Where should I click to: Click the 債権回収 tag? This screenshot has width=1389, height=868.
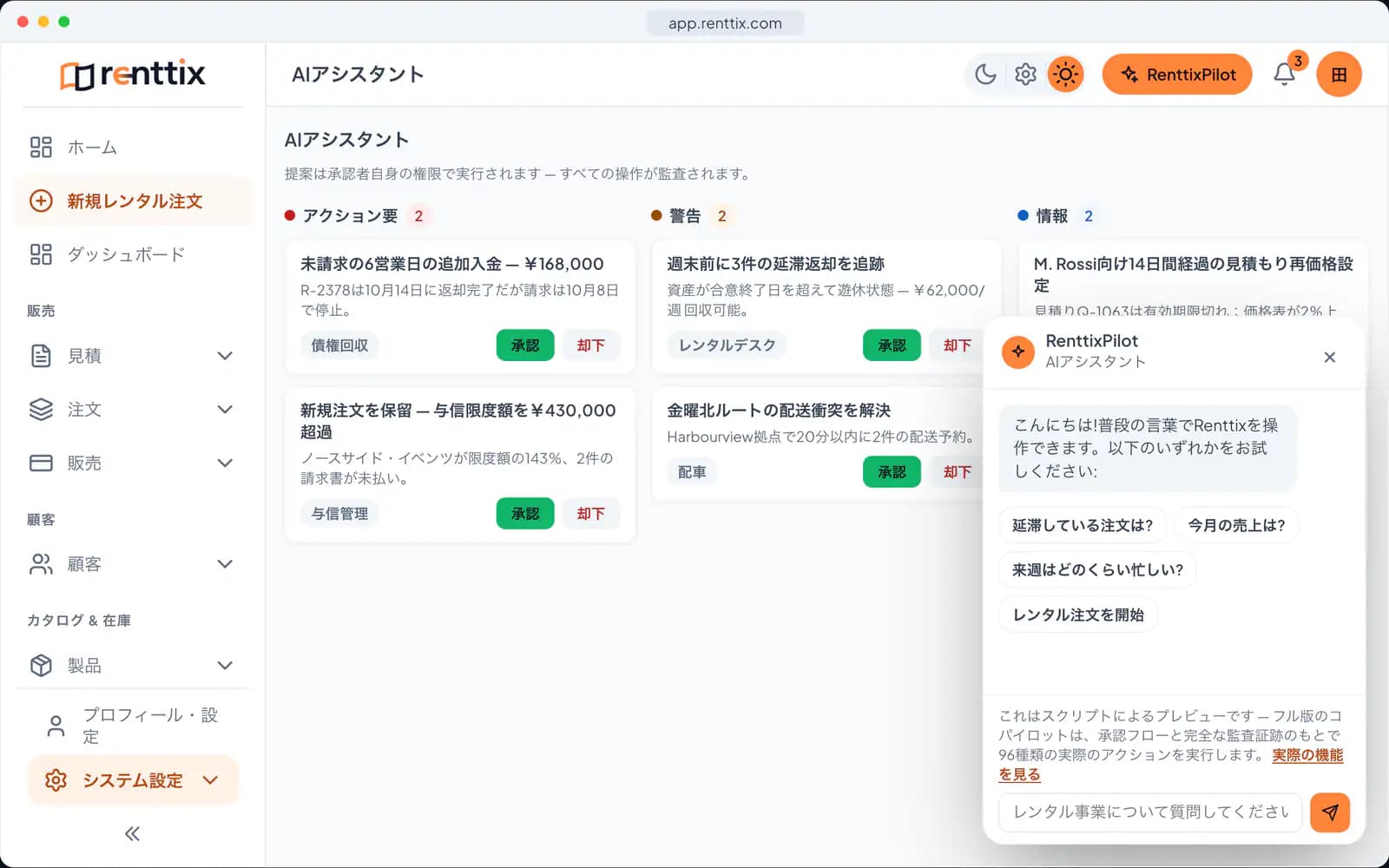[x=340, y=345]
